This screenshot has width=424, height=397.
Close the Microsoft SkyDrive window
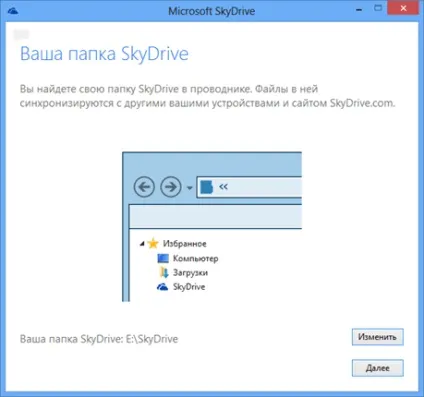click(403, 8)
